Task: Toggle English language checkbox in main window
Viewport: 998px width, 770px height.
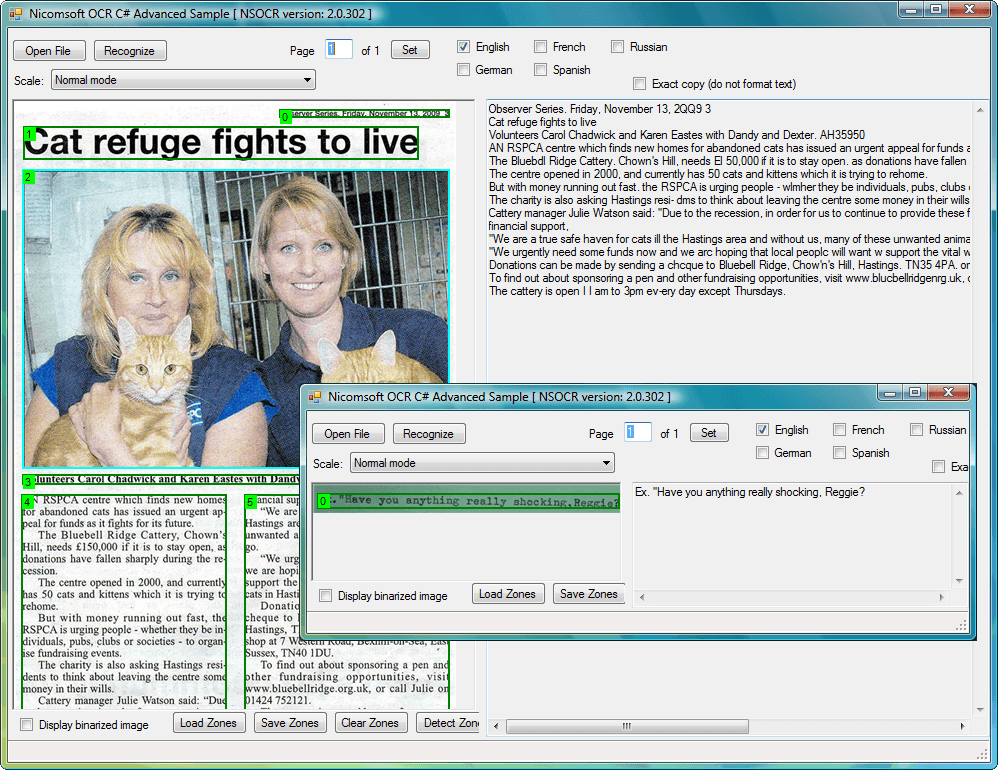Action: click(463, 46)
